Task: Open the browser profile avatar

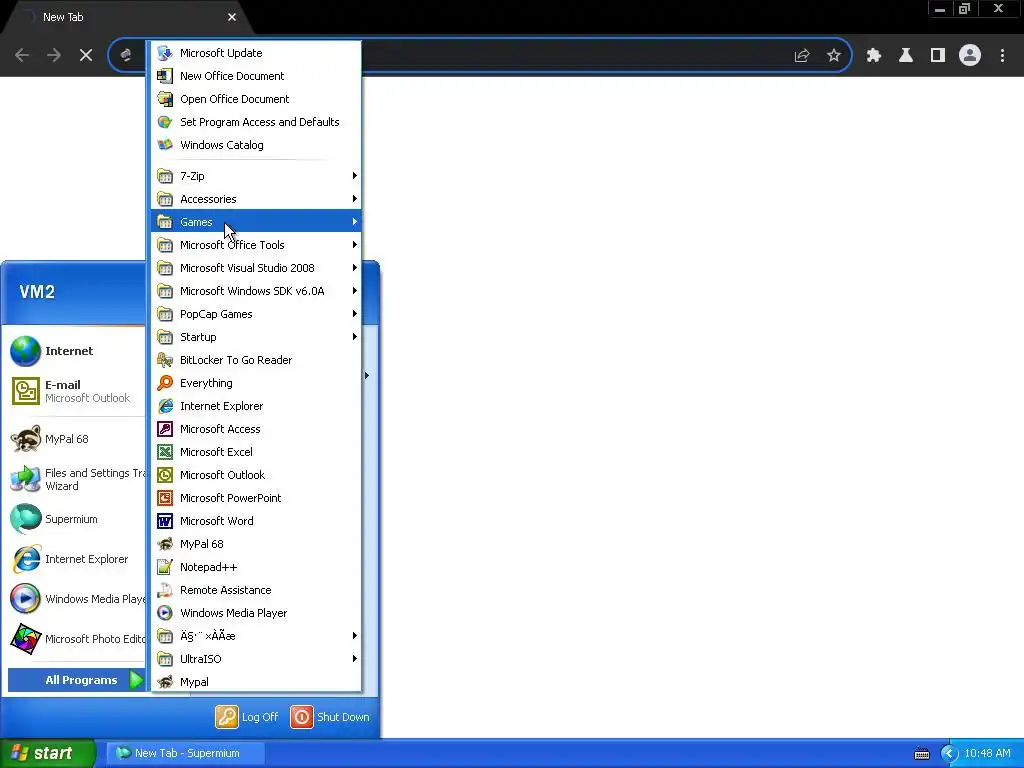Action: (970, 56)
